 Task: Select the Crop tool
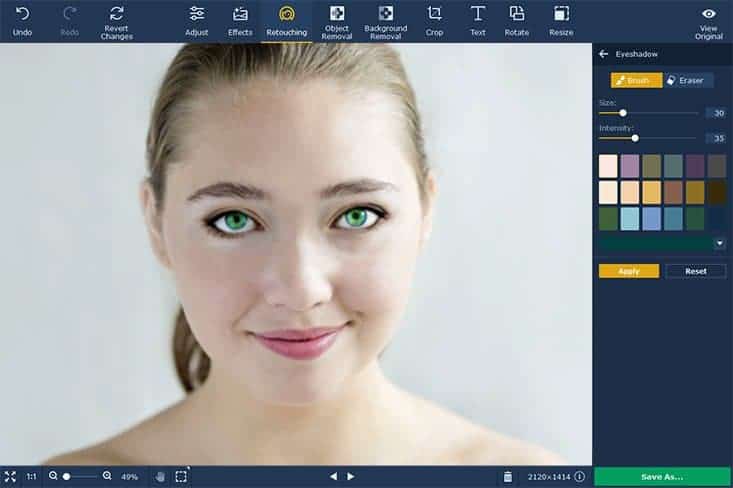click(x=434, y=14)
